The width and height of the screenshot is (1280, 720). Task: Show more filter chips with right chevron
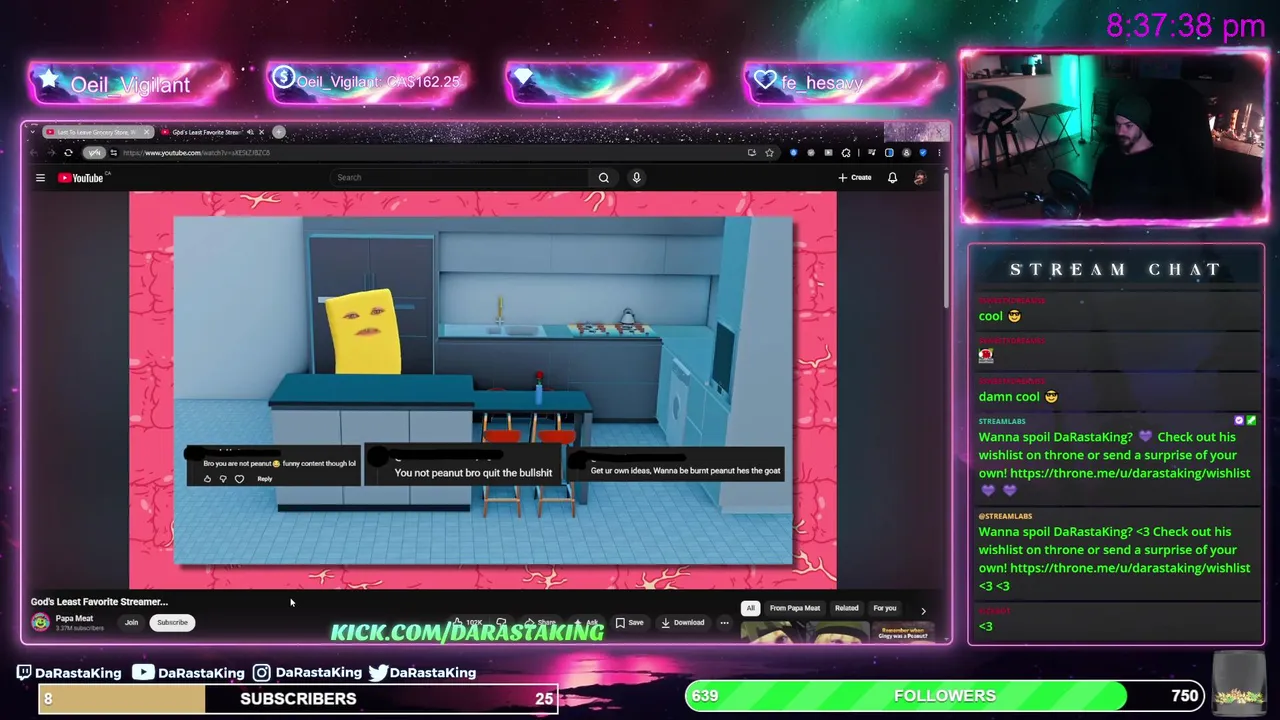923,611
